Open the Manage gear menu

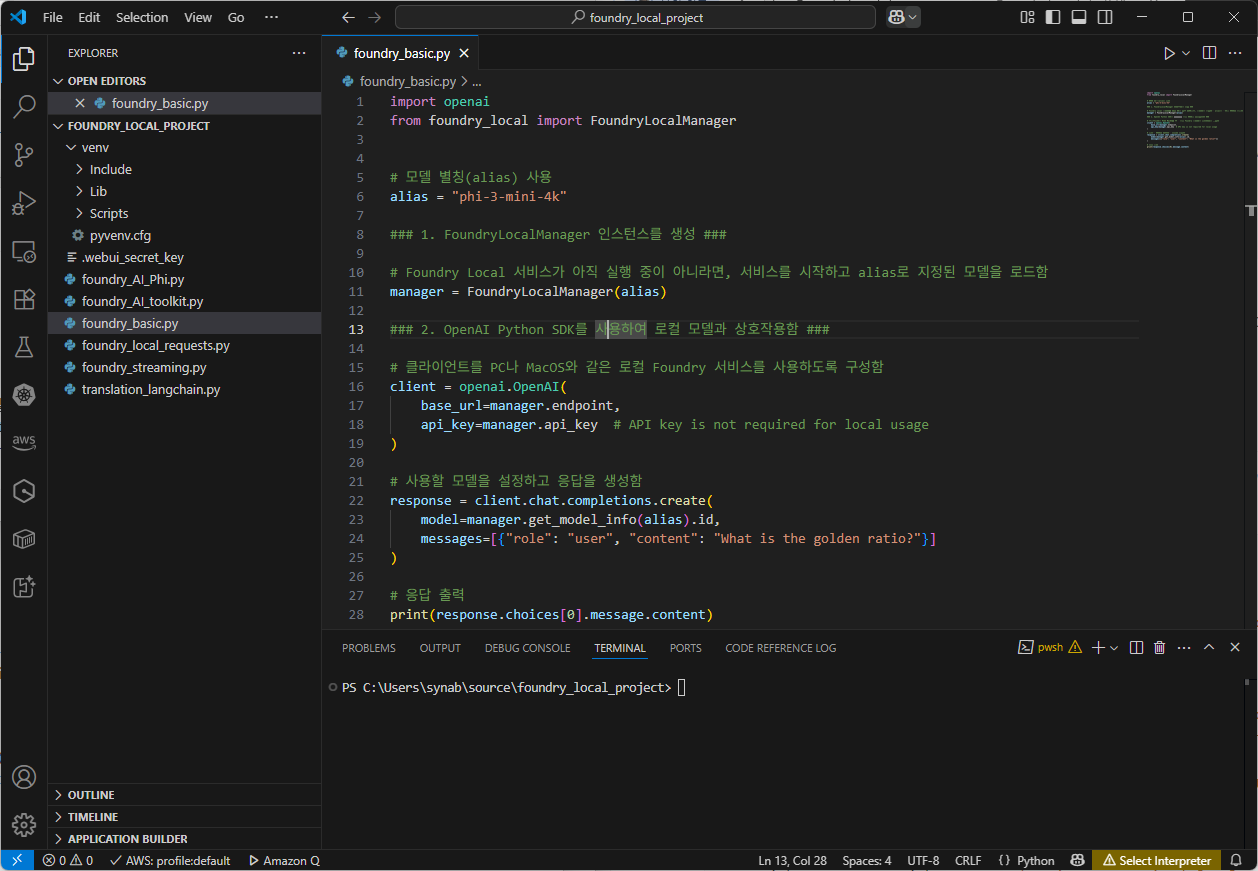click(23, 825)
